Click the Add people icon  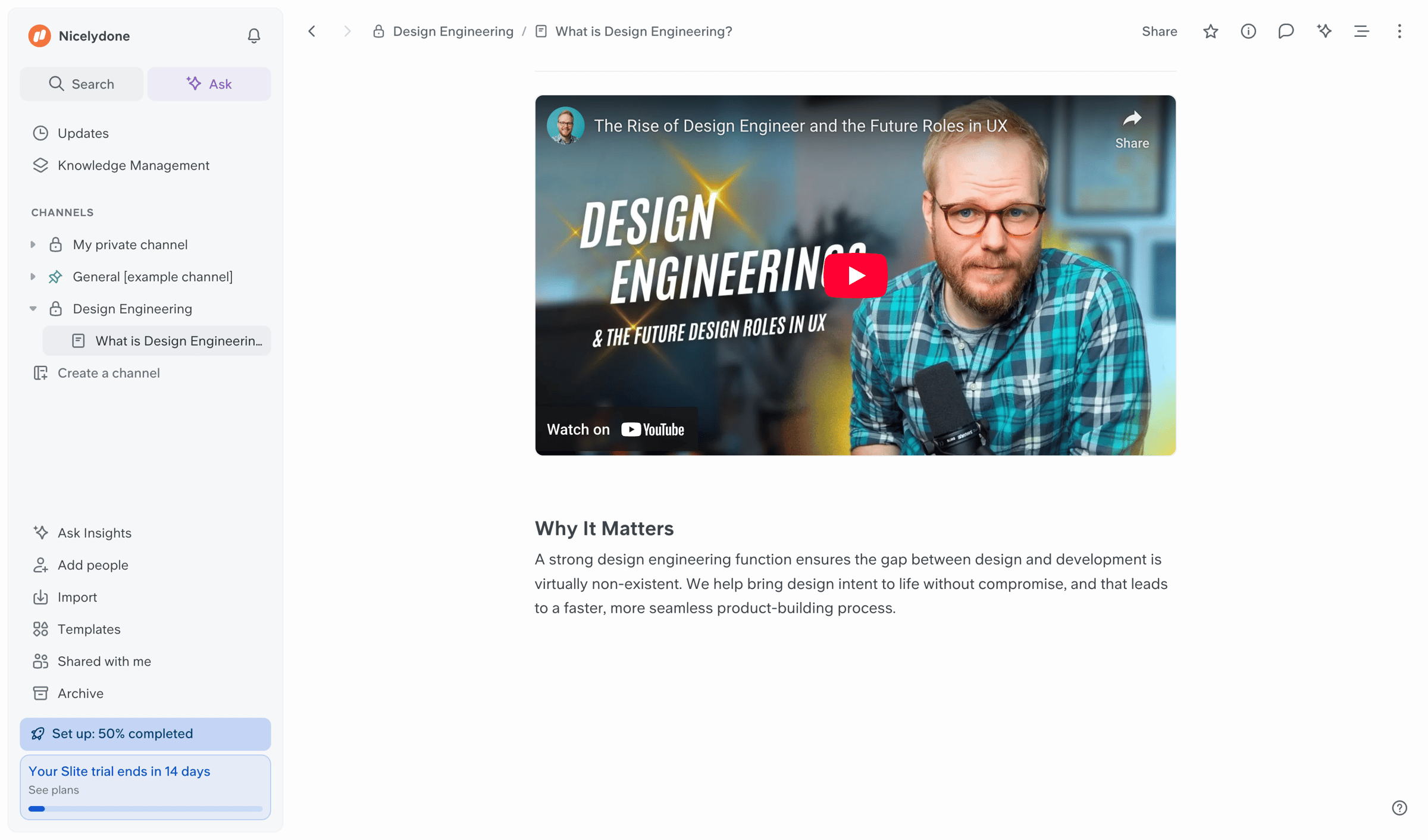pos(40,565)
